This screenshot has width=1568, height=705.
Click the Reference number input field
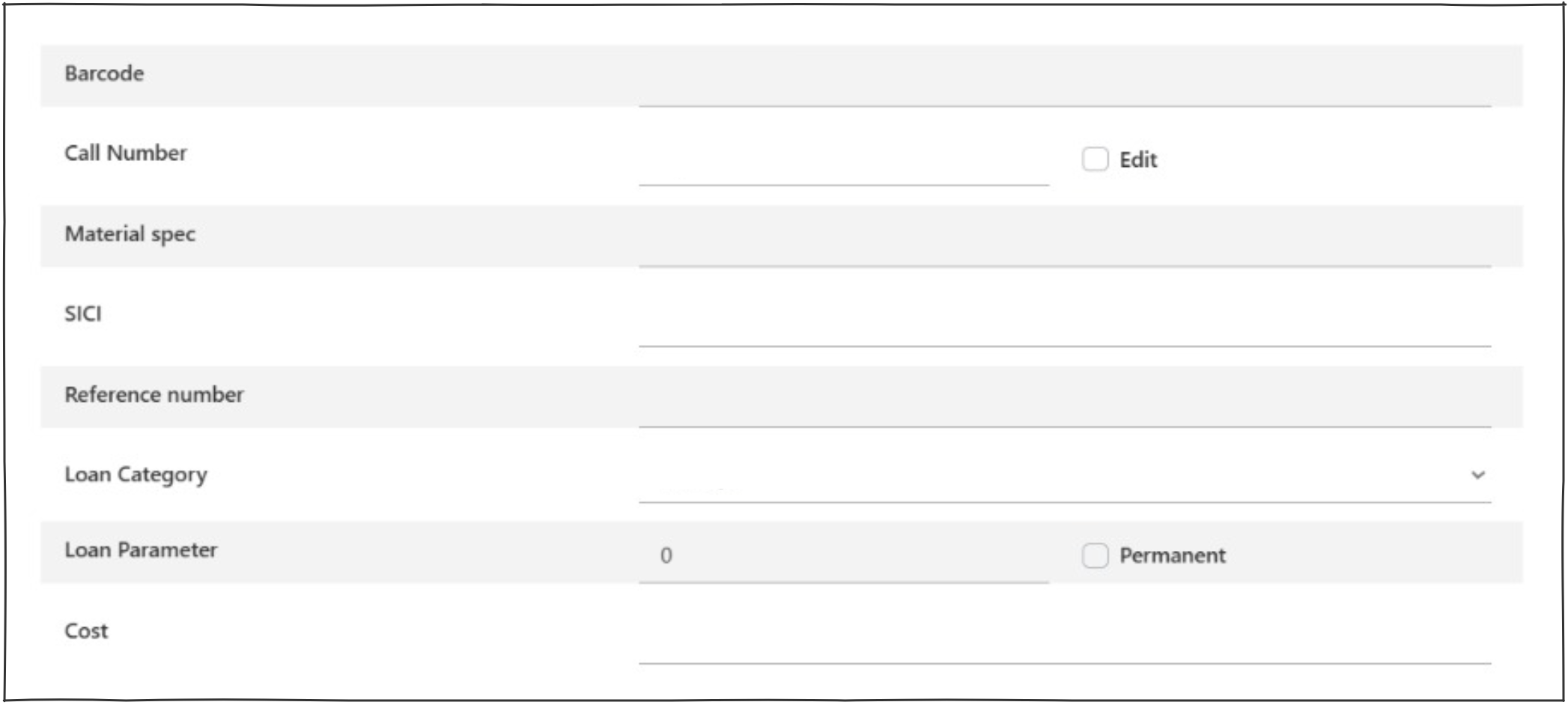[x=1063, y=408]
